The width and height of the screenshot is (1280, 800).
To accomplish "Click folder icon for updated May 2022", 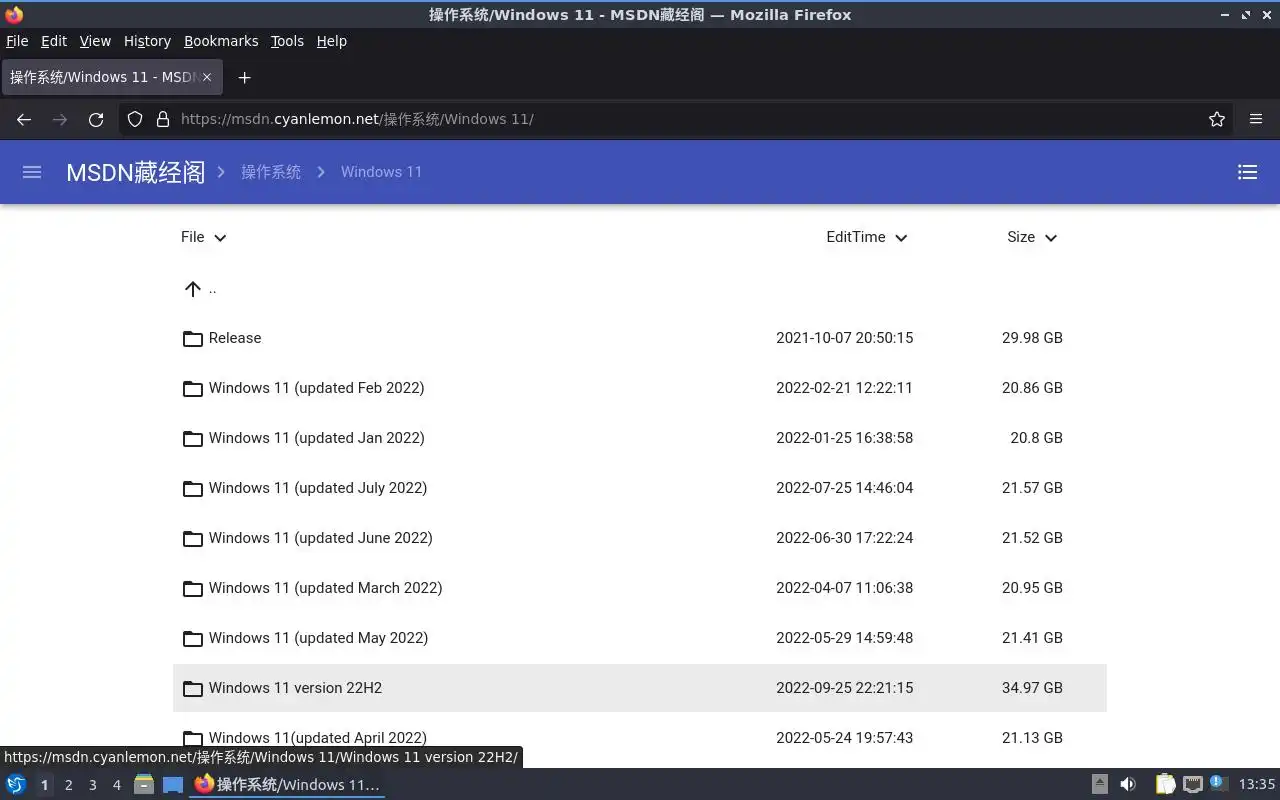I will click(x=193, y=639).
